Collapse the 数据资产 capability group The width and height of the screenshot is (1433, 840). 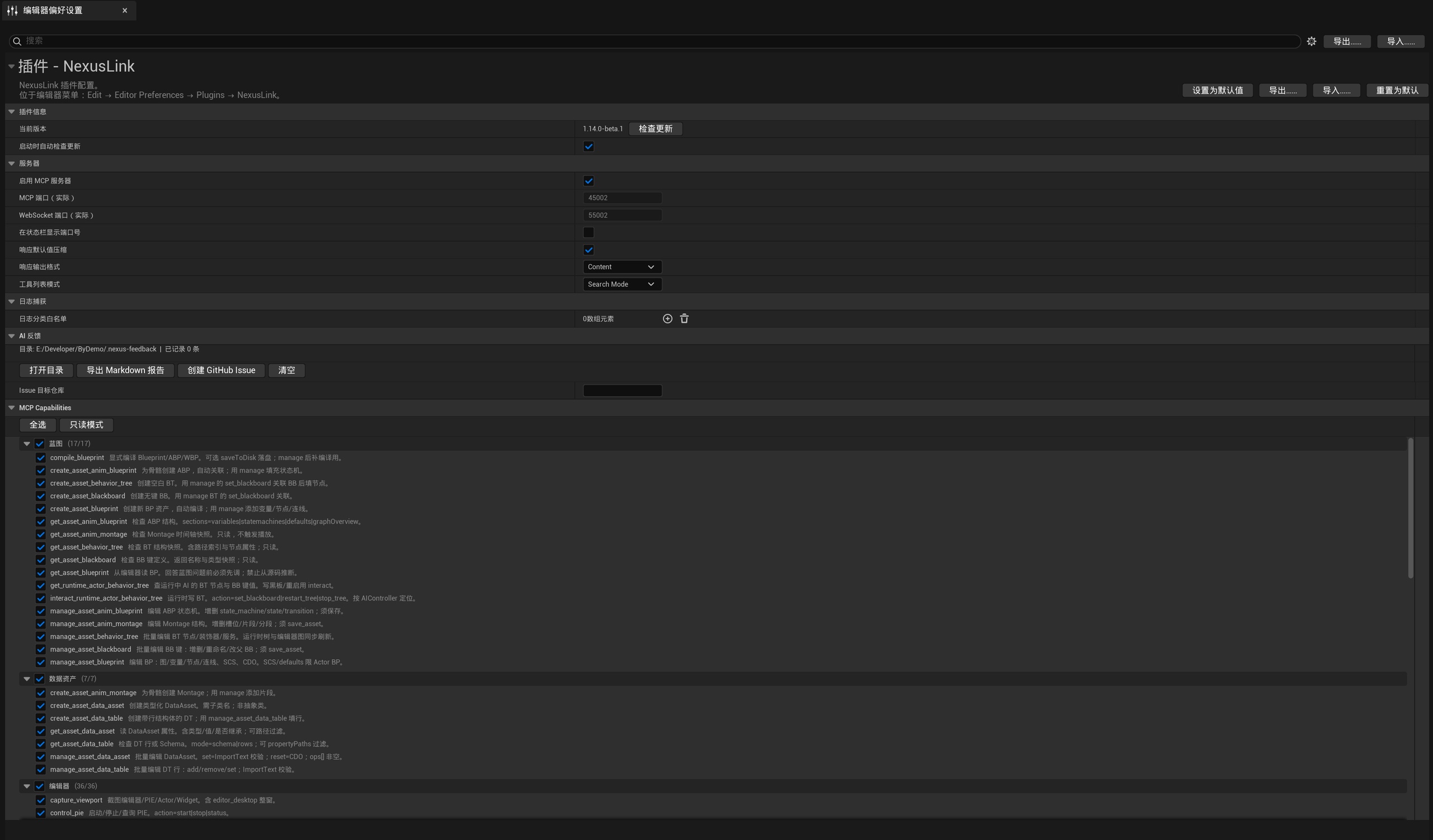click(27, 679)
